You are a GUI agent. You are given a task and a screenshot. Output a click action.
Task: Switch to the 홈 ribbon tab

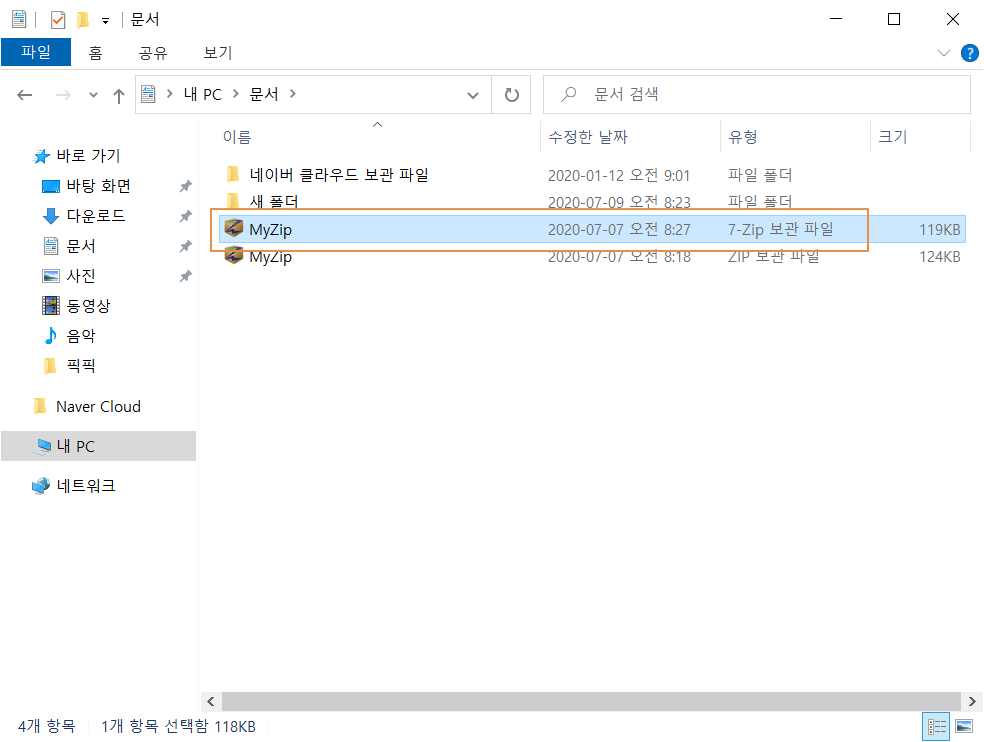[95, 53]
